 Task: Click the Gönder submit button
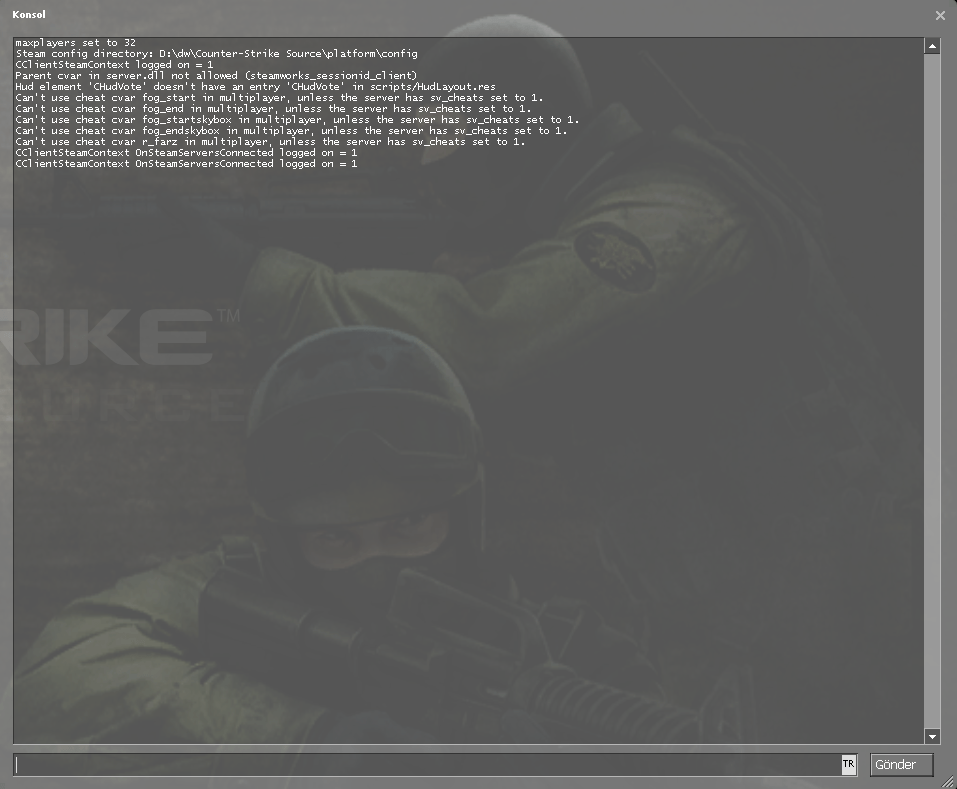901,765
